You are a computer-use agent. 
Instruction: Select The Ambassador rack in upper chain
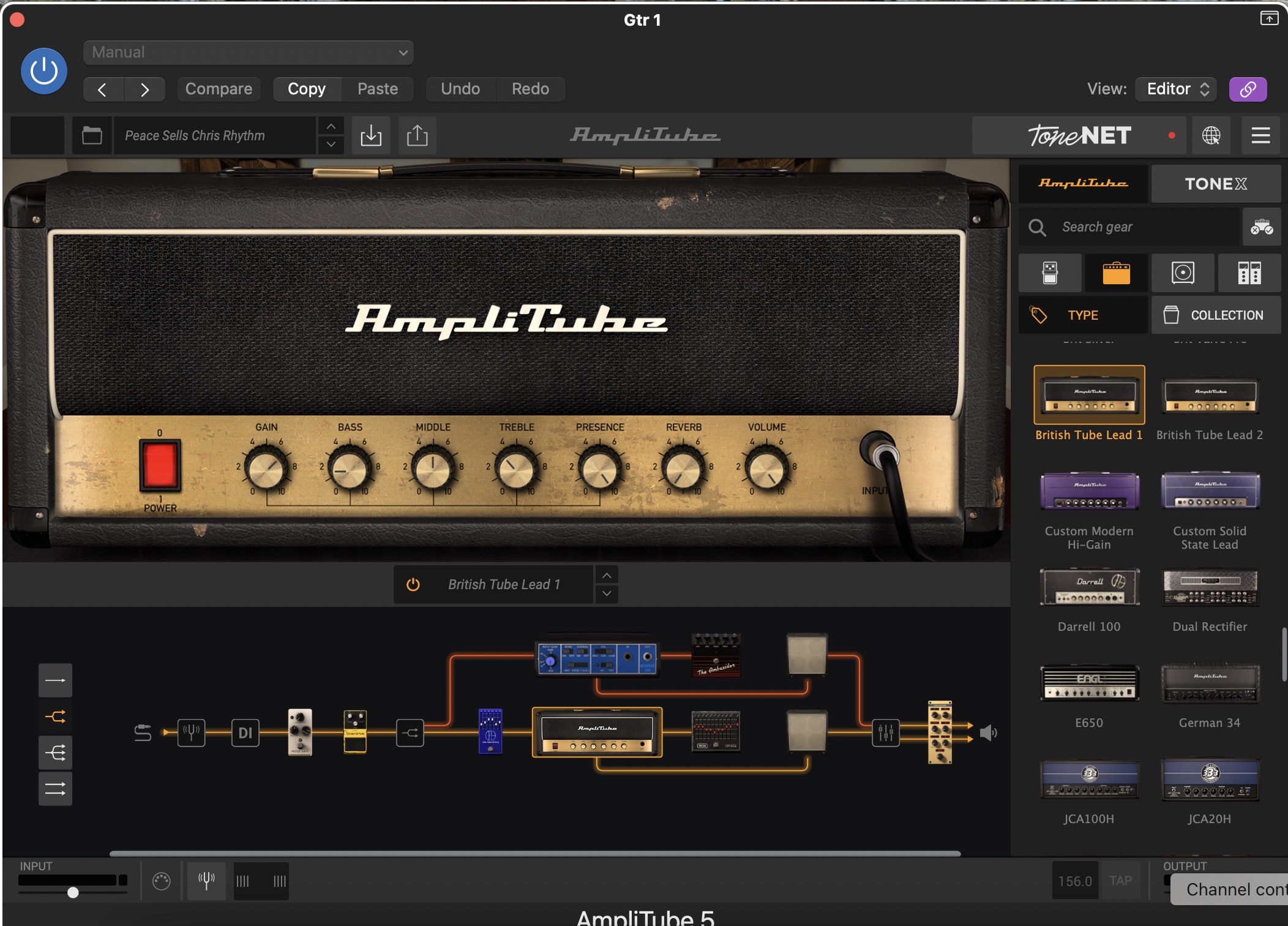click(716, 655)
